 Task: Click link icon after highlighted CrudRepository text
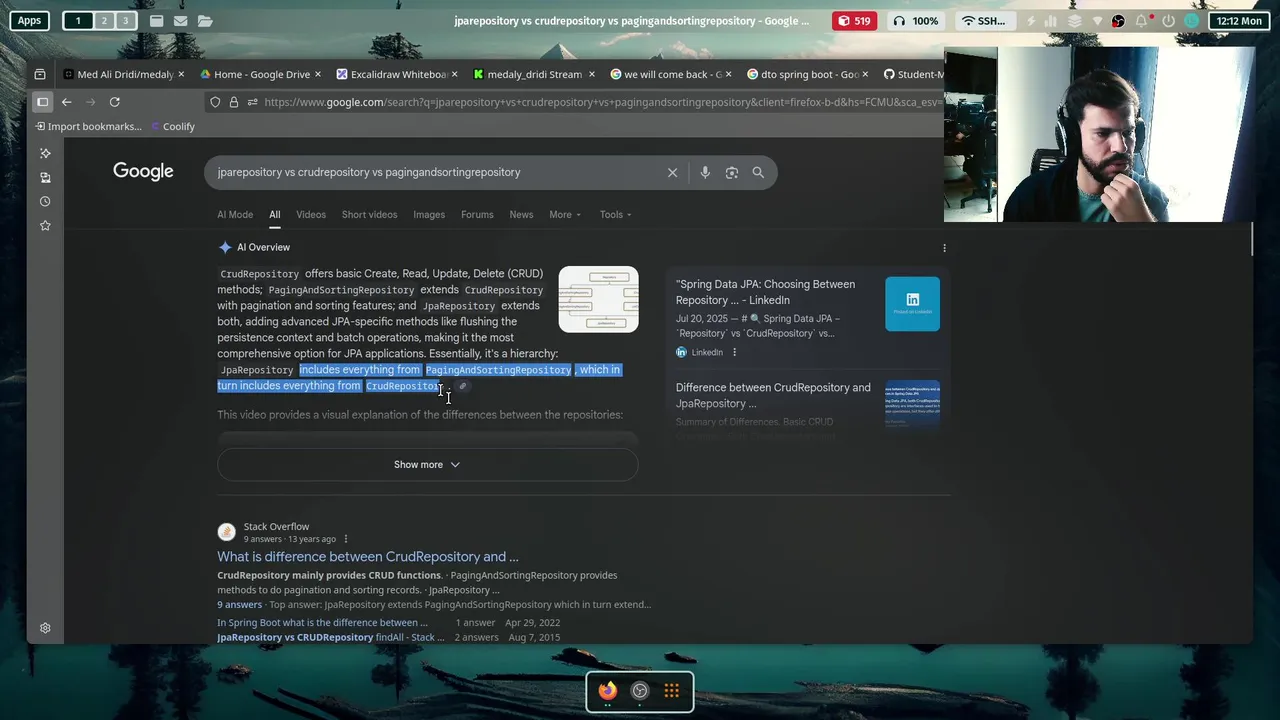pyautogui.click(x=462, y=386)
